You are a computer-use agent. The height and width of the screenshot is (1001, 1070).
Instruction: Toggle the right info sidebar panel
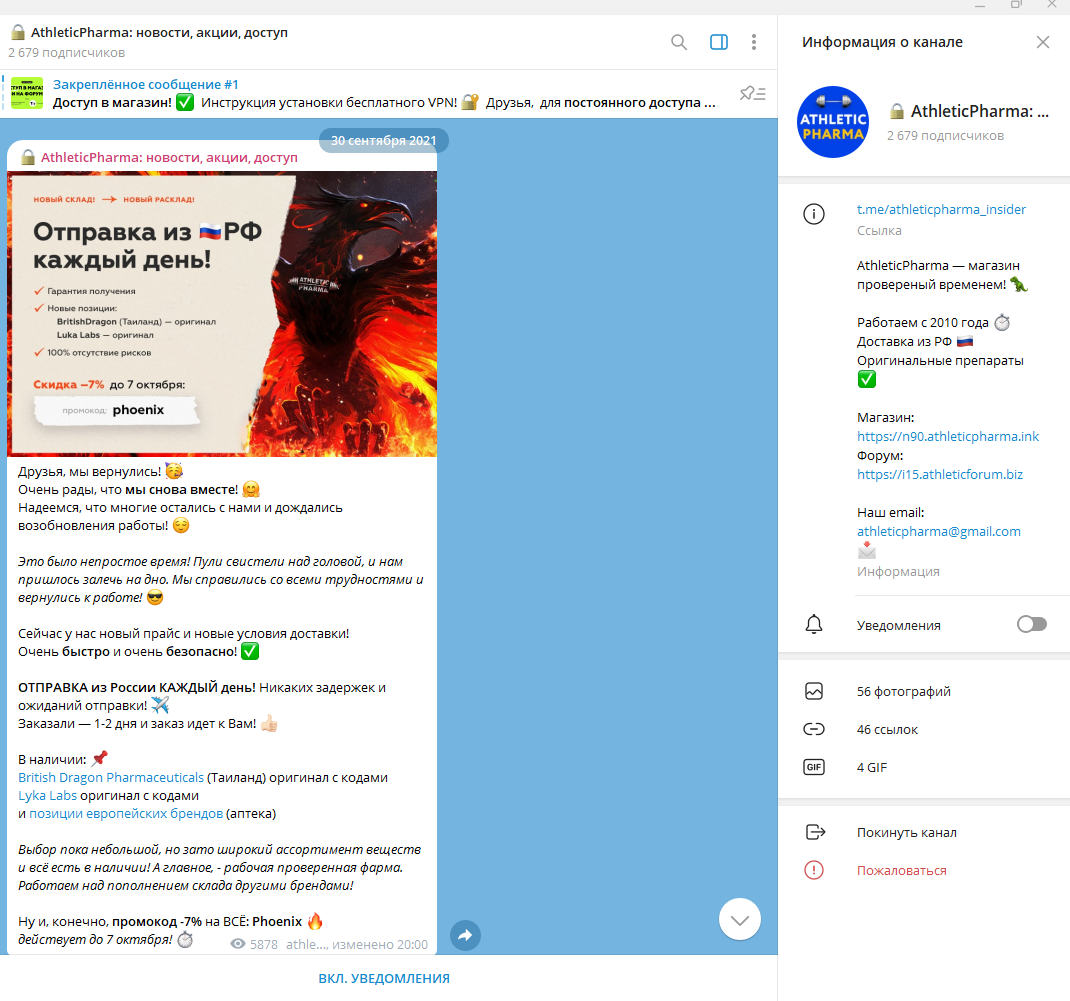718,42
